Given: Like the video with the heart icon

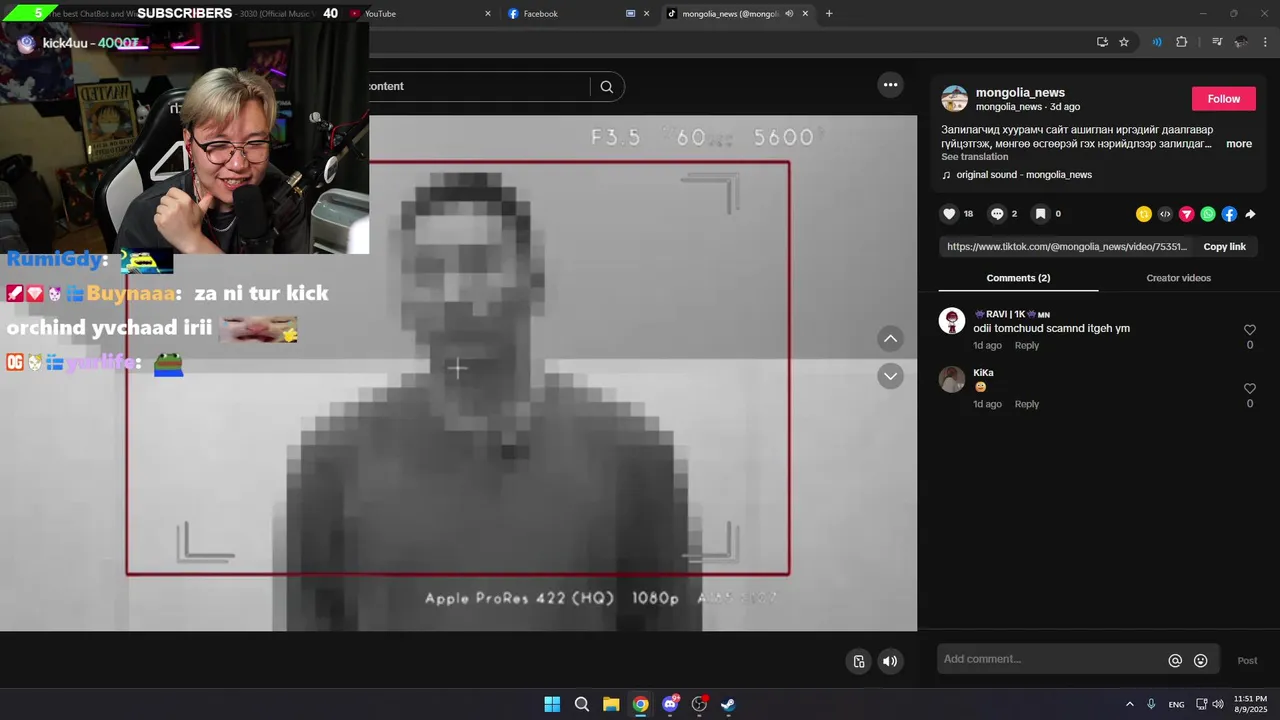Looking at the screenshot, I should point(950,214).
